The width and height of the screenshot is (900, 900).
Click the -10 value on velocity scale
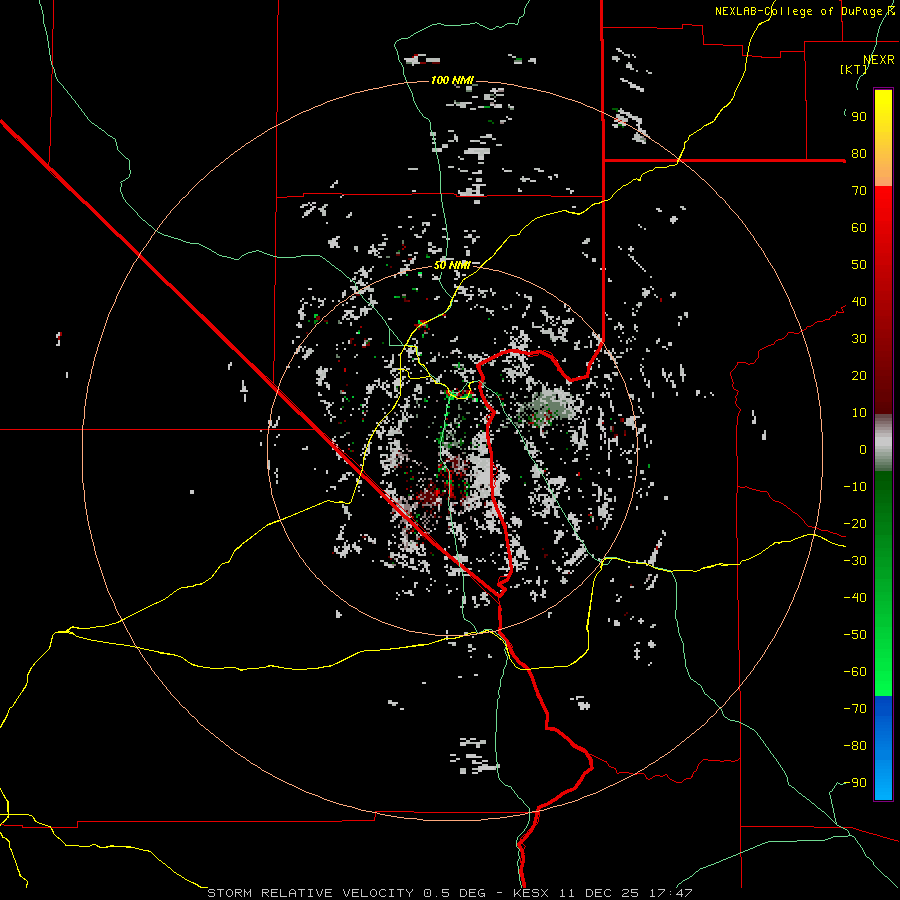[855, 487]
